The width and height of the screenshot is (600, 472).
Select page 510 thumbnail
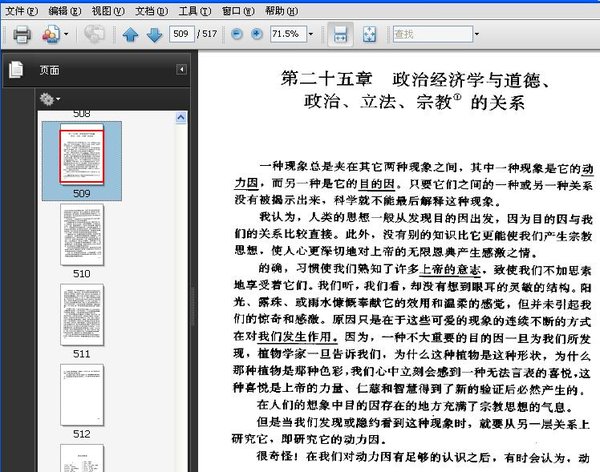(x=81, y=235)
